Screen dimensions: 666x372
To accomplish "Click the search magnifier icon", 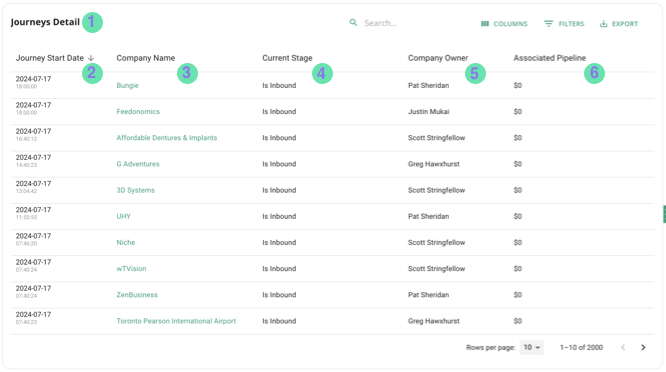I will coord(353,23).
